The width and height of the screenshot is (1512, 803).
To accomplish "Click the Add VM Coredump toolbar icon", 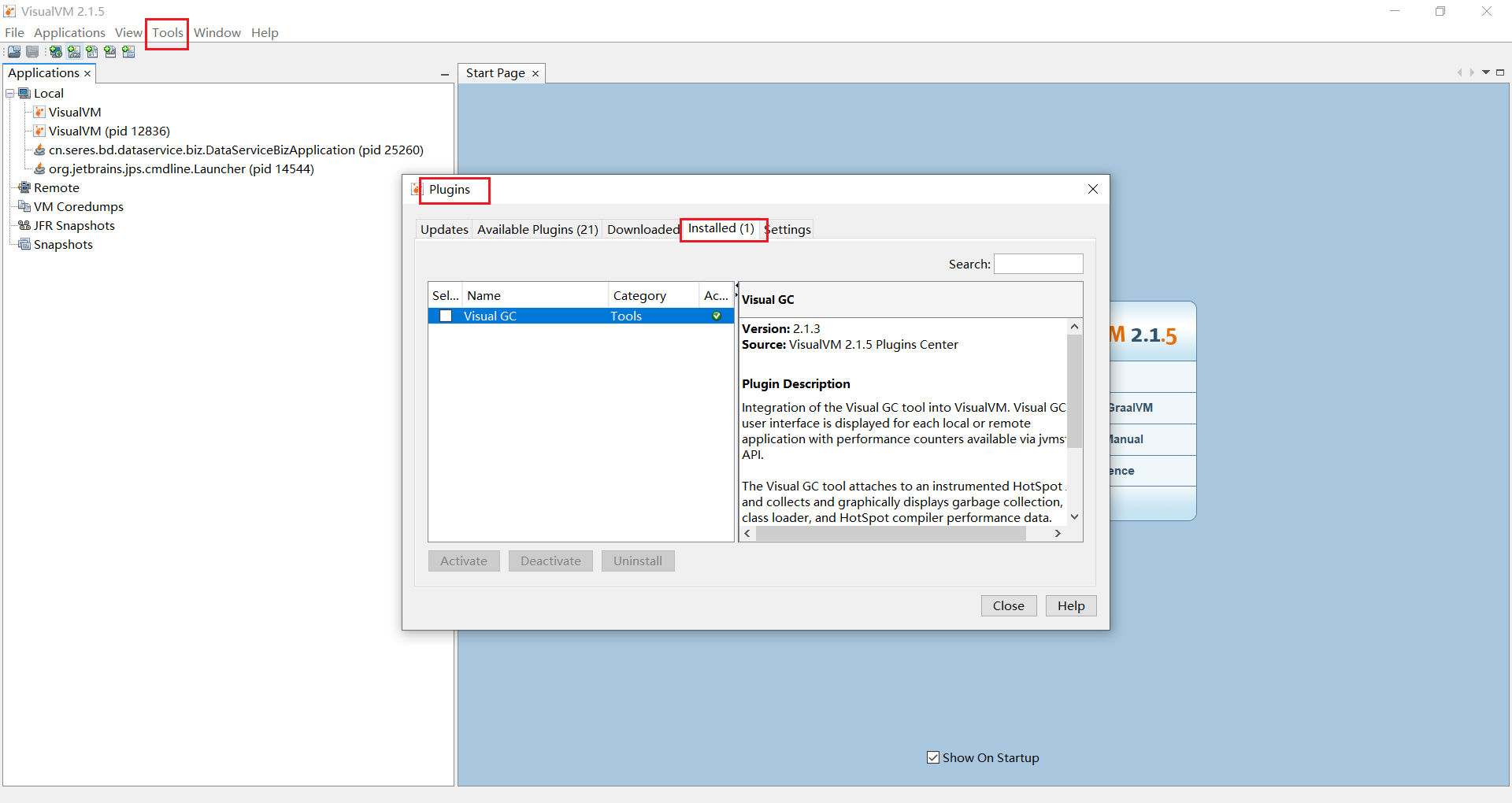I will click(x=92, y=52).
